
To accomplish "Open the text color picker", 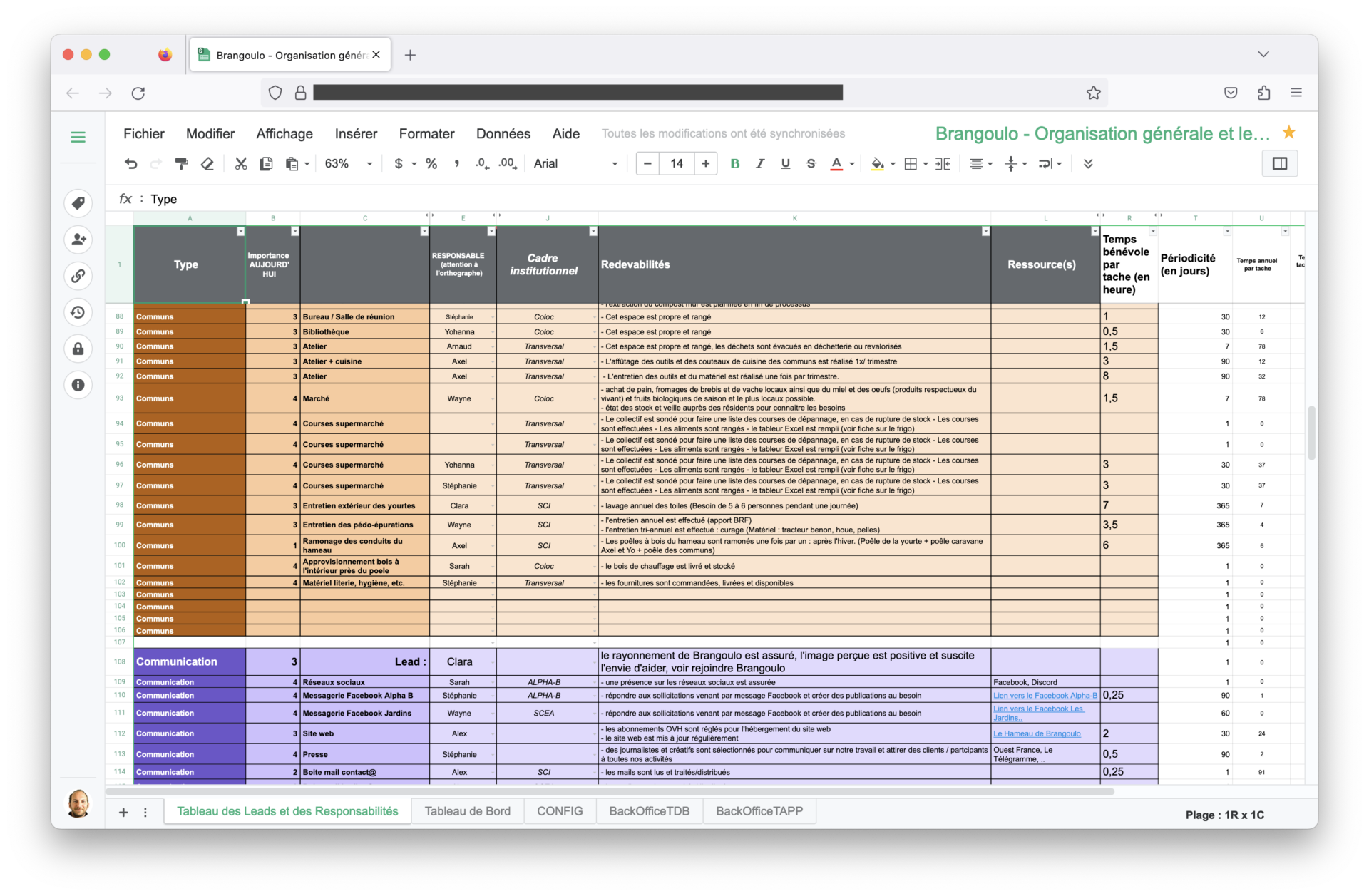I will pos(837,163).
